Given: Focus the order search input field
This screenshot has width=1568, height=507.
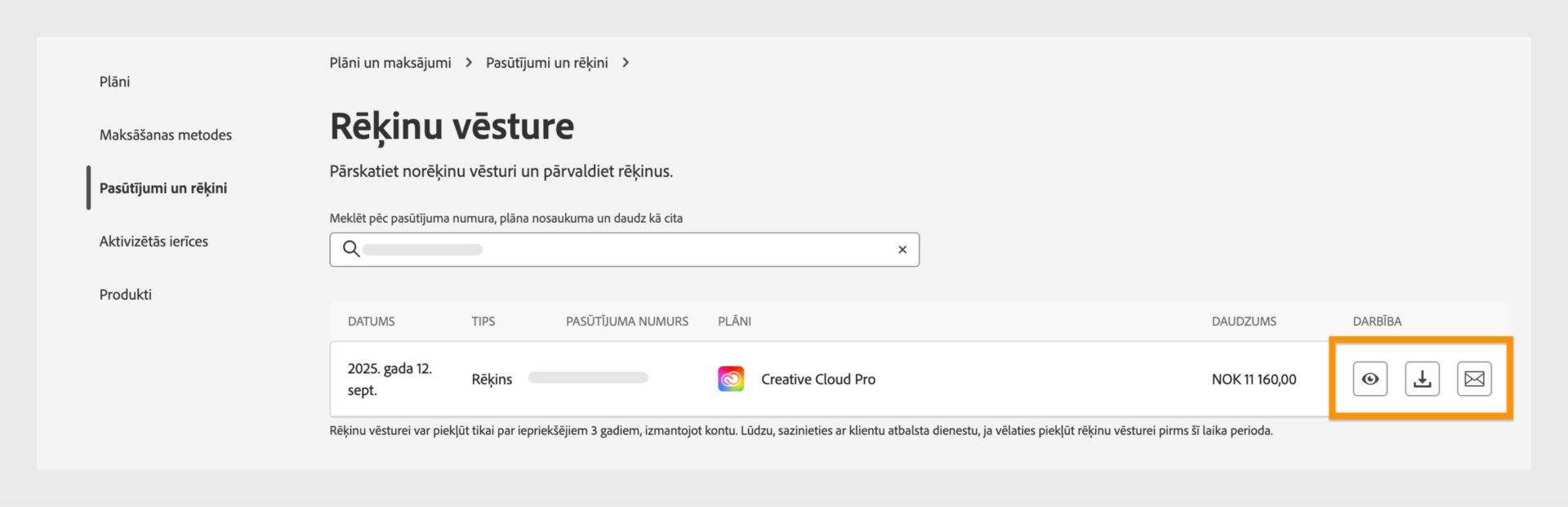Looking at the screenshot, I should (625, 250).
